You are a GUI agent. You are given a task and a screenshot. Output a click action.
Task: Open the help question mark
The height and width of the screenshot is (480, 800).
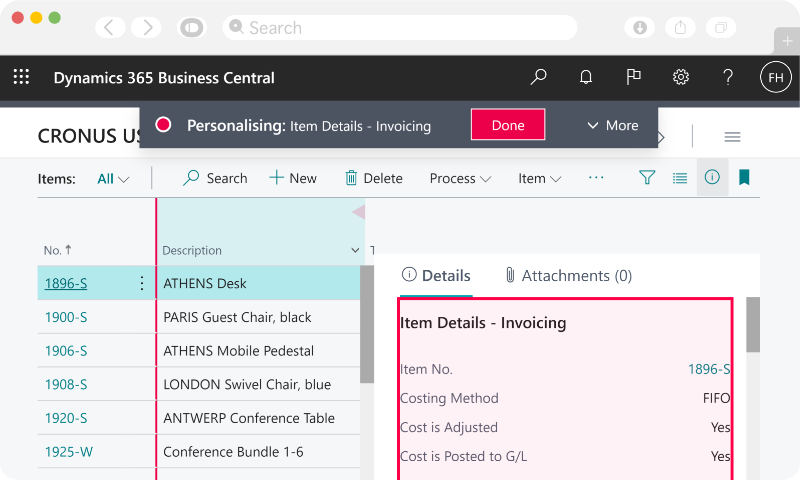728,77
